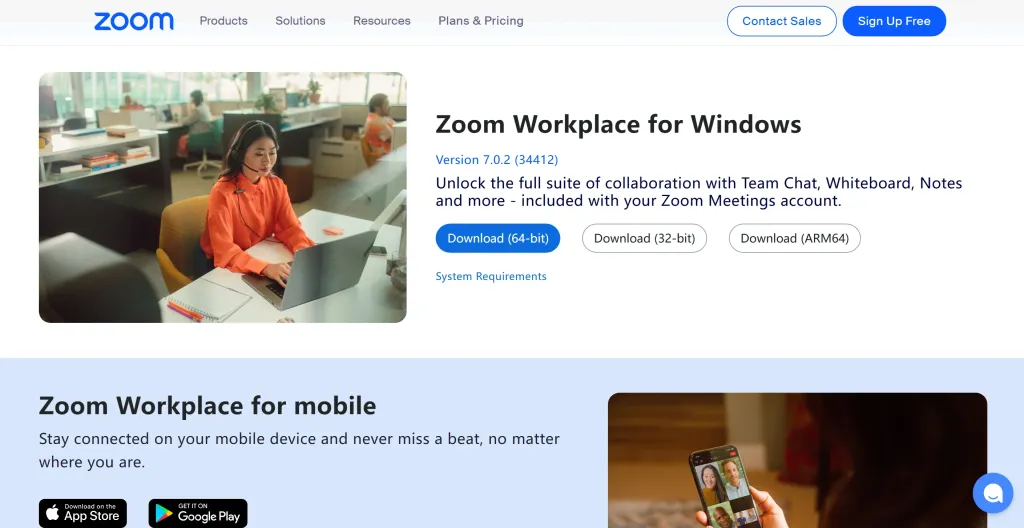This screenshot has height=528, width=1024.
Task: Click the Zoom Workplace for mobile heading
Action: [208, 406]
